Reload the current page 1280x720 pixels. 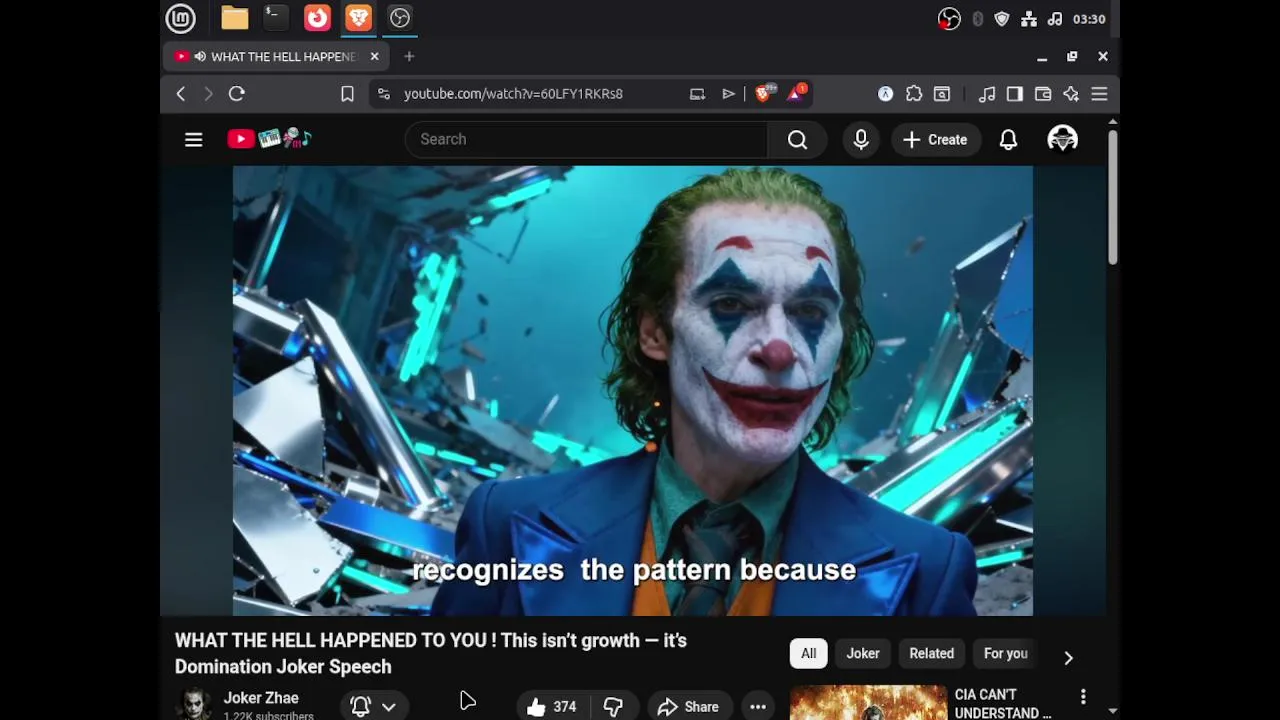tap(237, 94)
